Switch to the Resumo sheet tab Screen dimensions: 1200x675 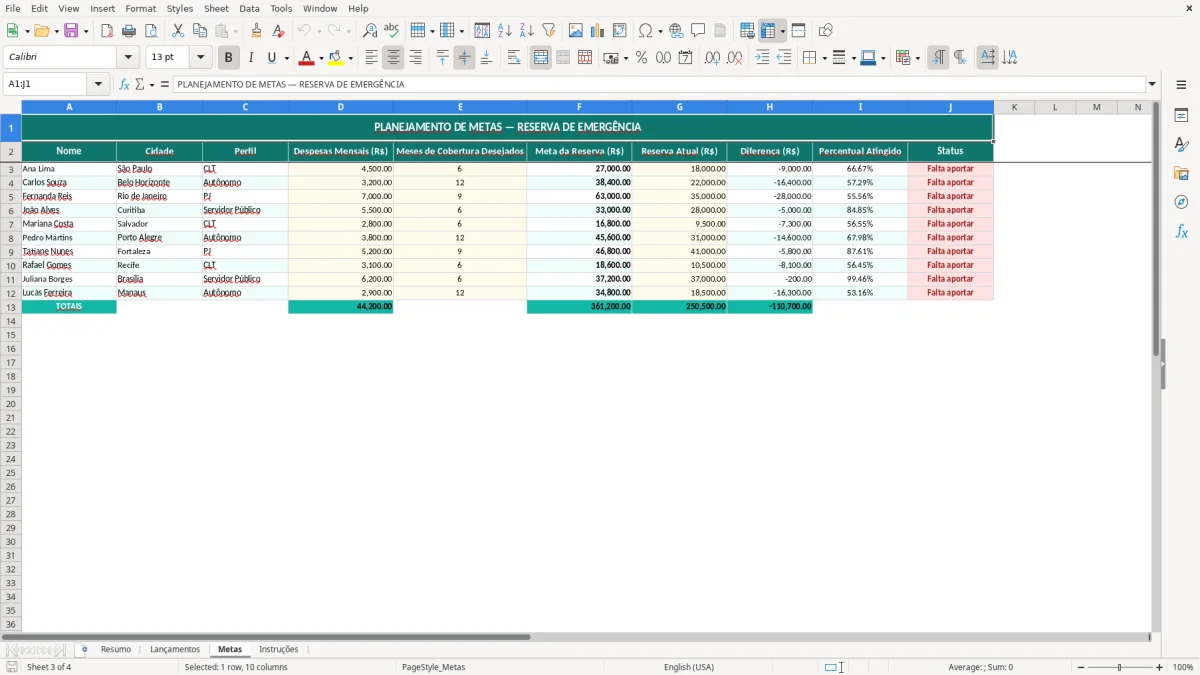(x=116, y=650)
